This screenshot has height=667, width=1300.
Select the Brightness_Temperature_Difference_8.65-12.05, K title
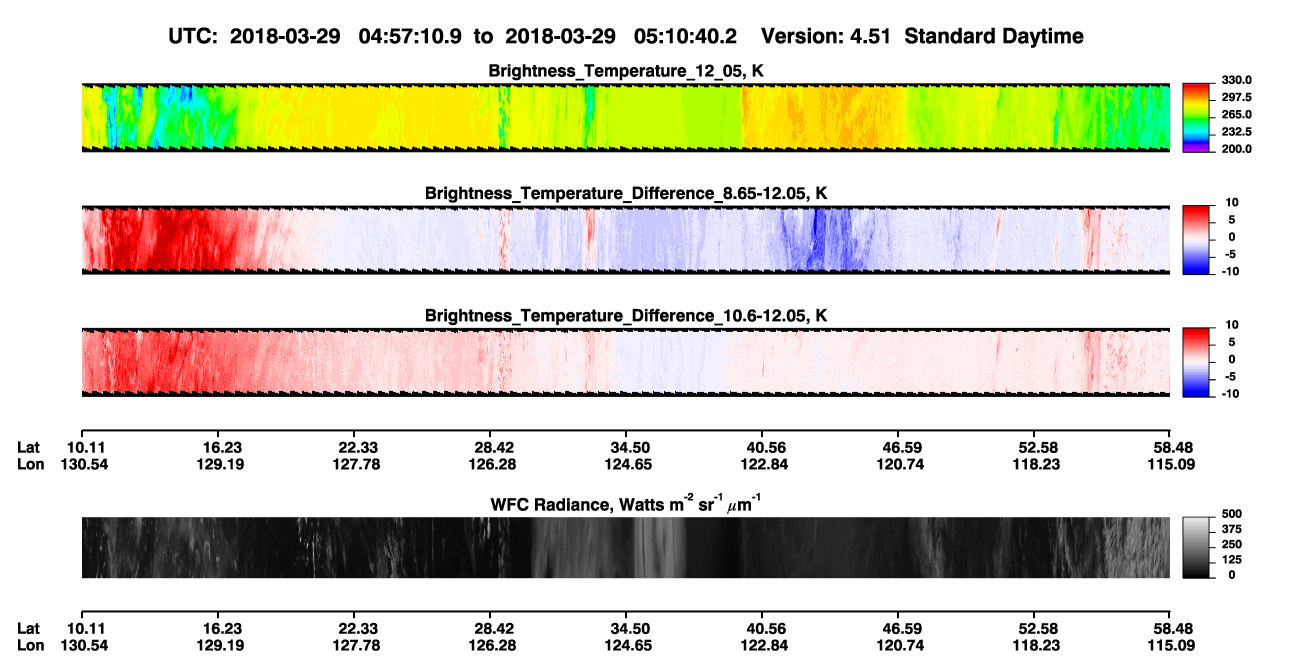pyautogui.click(x=626, y=193)
